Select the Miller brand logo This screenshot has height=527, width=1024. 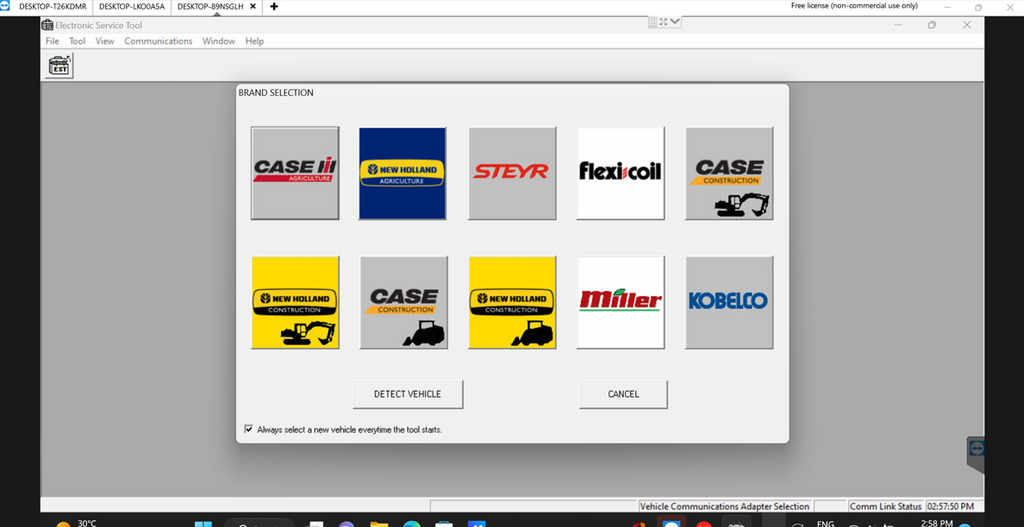pos(620,302)
